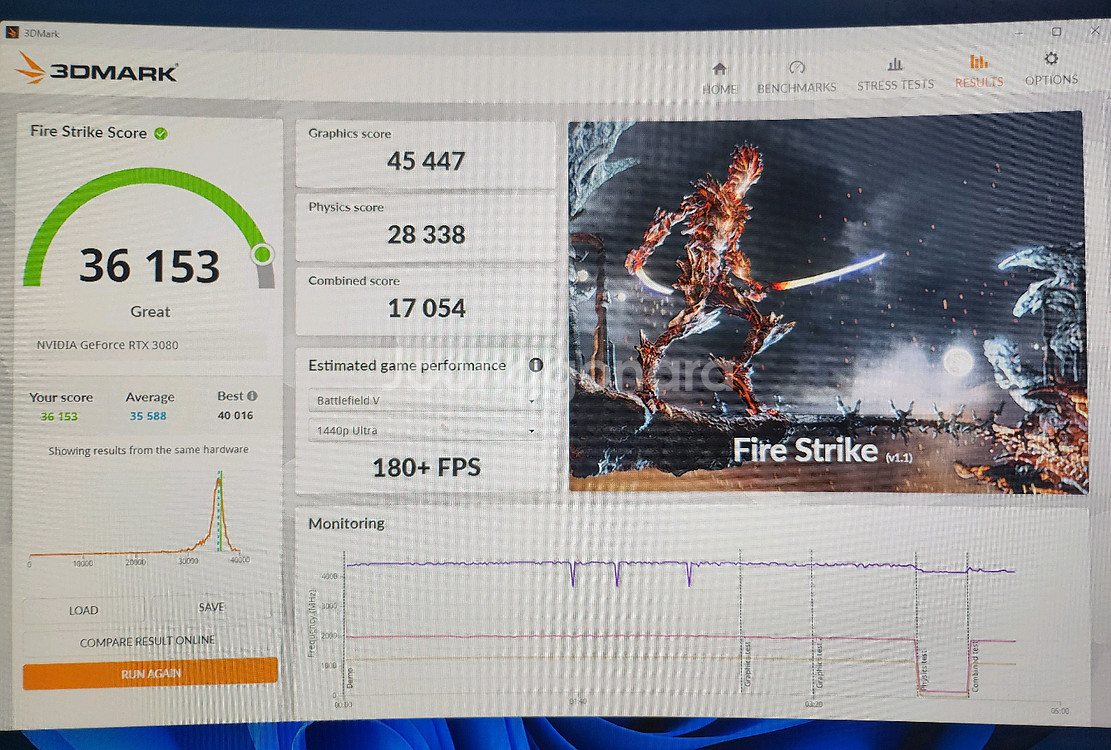This screenshot has height=750, width=1111.
Task: Click the orange RUN AGAIN button
Action: (150, 673)
